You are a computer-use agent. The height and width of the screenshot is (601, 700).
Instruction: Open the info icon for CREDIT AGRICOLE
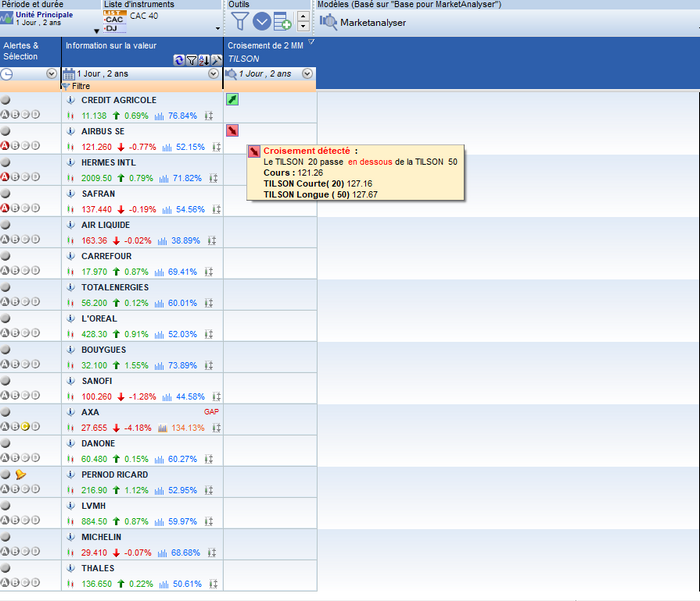[71, 100]
